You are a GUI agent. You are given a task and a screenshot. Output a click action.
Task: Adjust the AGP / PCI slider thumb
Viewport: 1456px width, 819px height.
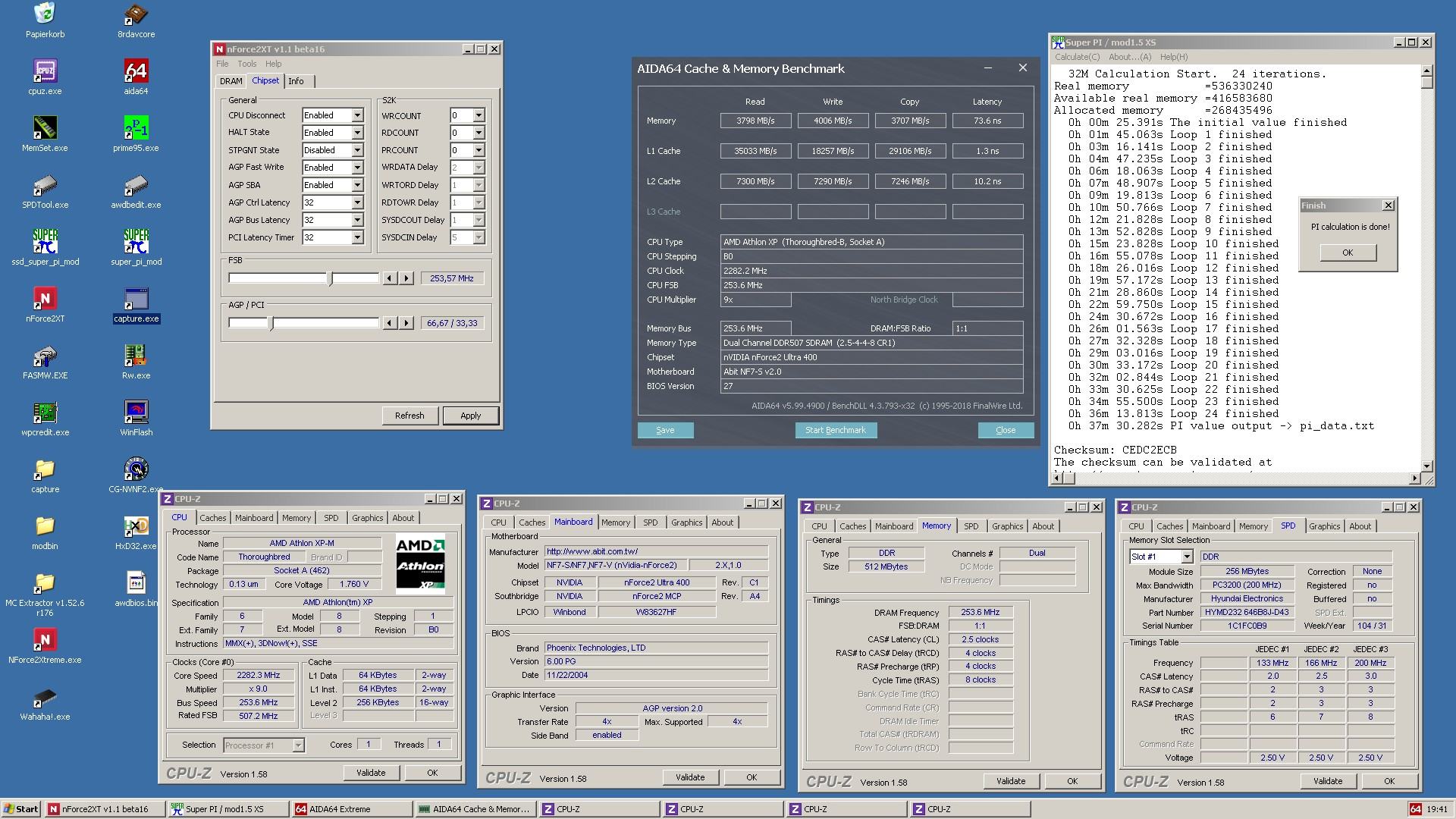pos(271,323)
